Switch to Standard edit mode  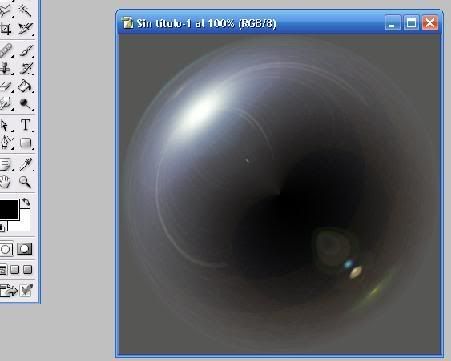[6, 249]
